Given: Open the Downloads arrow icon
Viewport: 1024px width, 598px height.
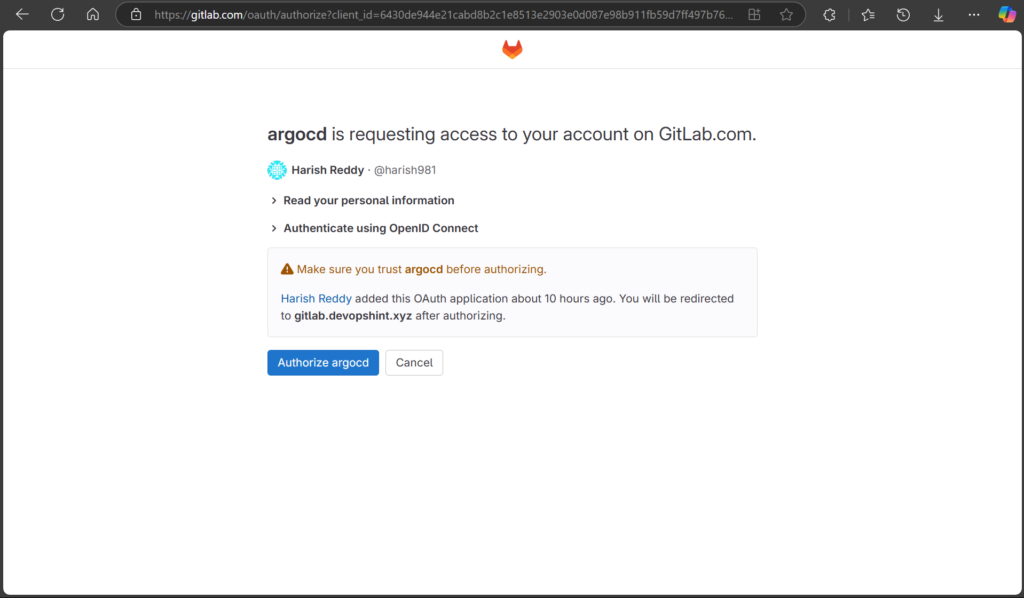Looking at the screenshot, I should click(x=938, y=14).
